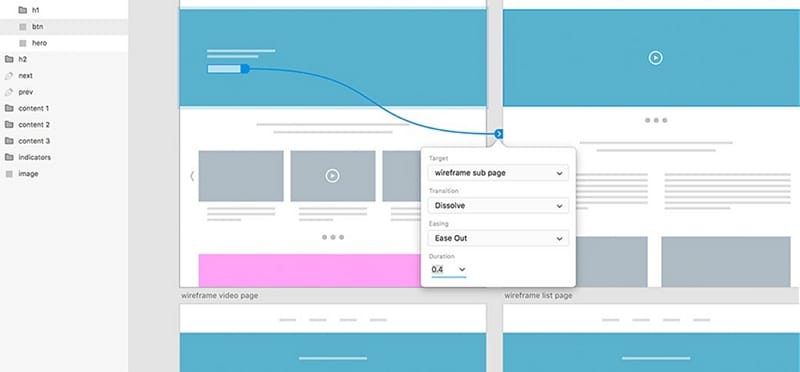Open the Duration dropdown arrow

(462, 269)
